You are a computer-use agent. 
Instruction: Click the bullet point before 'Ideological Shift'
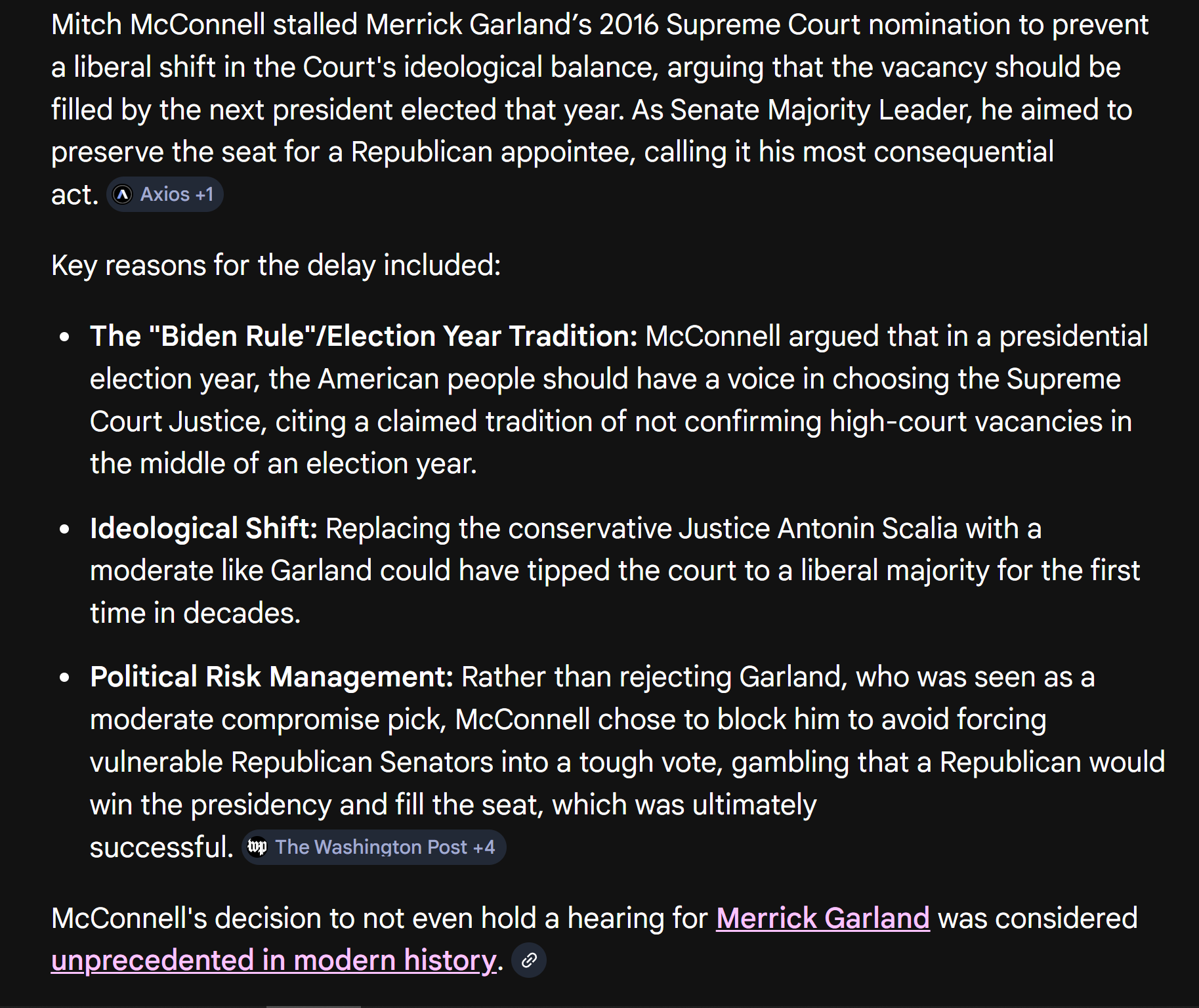64,529
